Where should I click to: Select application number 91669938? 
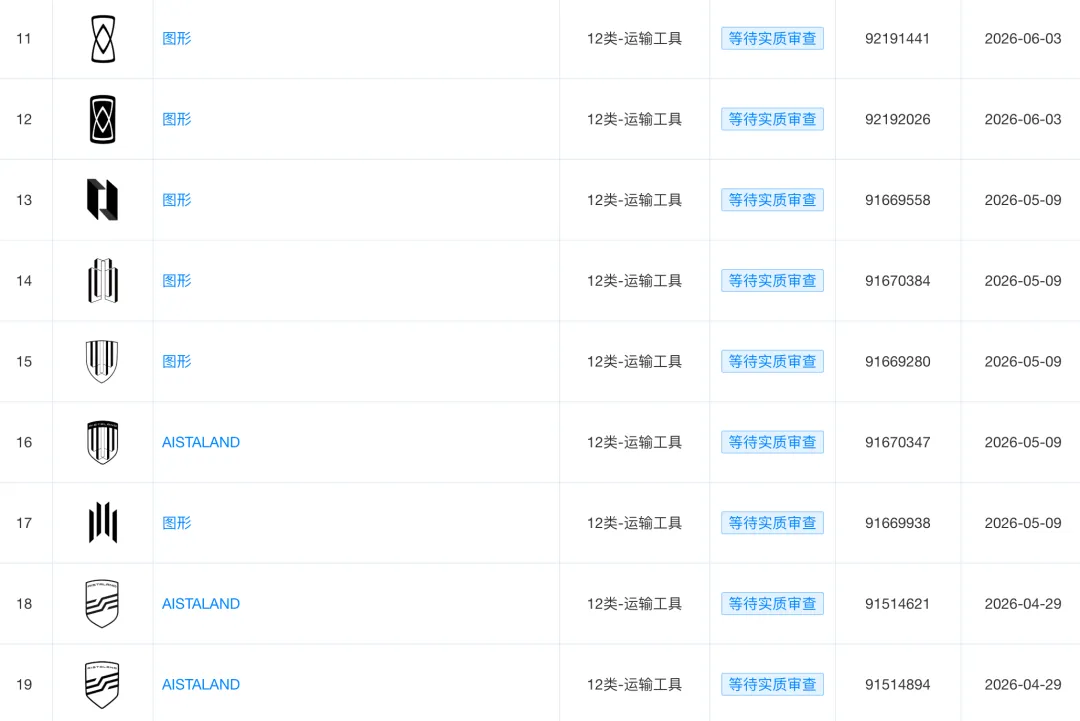pyautogui.click(x=897, y=523)
